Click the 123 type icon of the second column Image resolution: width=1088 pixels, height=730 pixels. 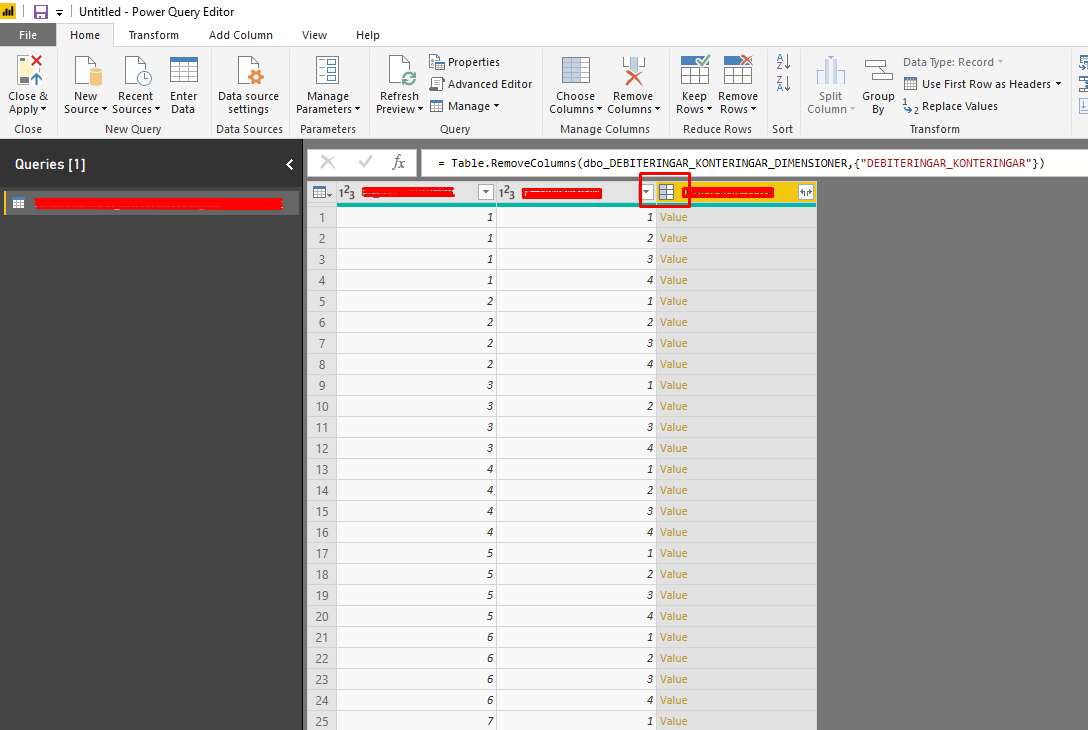[x=507, y=192]
